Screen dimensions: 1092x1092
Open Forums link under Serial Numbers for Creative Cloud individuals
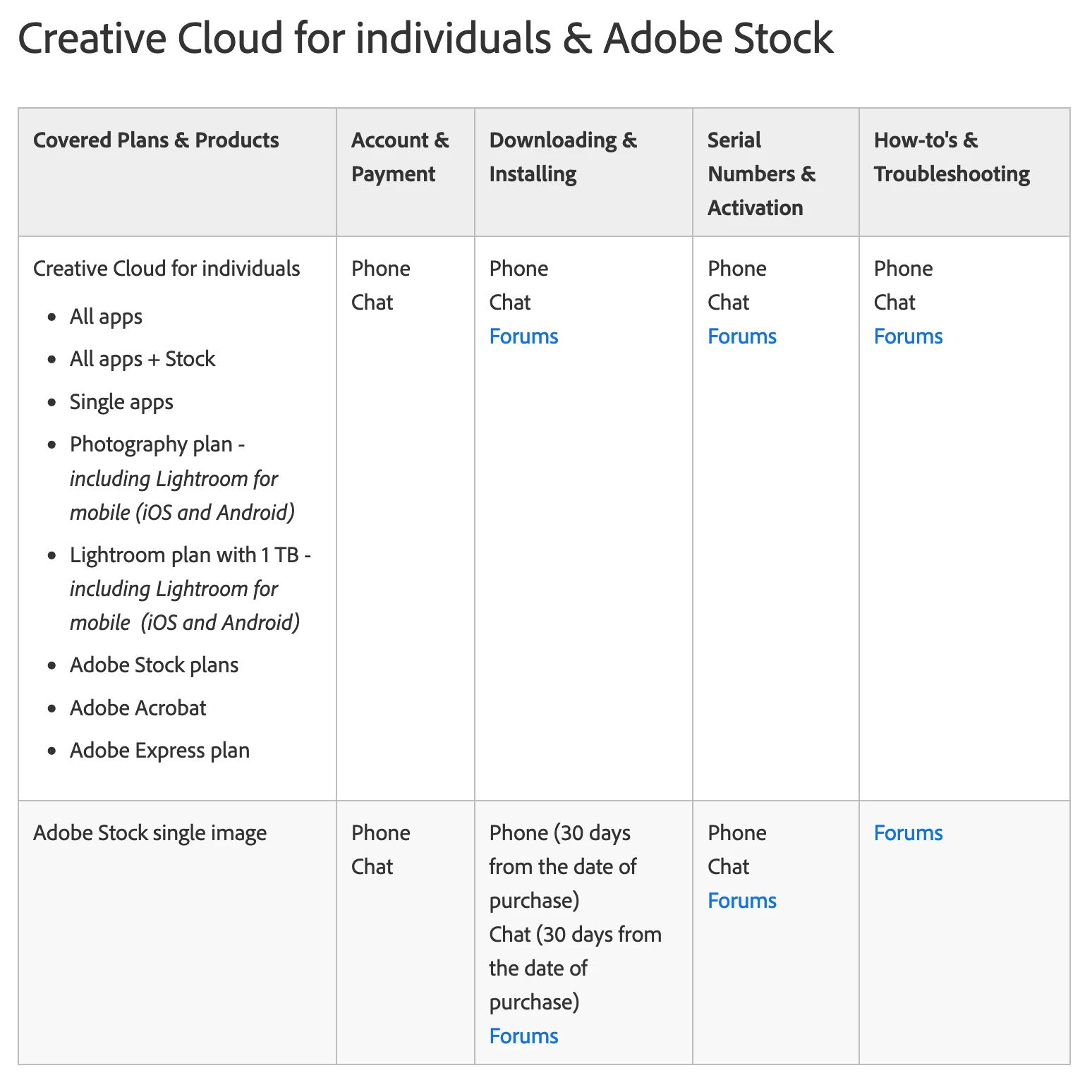coord(741,336)
